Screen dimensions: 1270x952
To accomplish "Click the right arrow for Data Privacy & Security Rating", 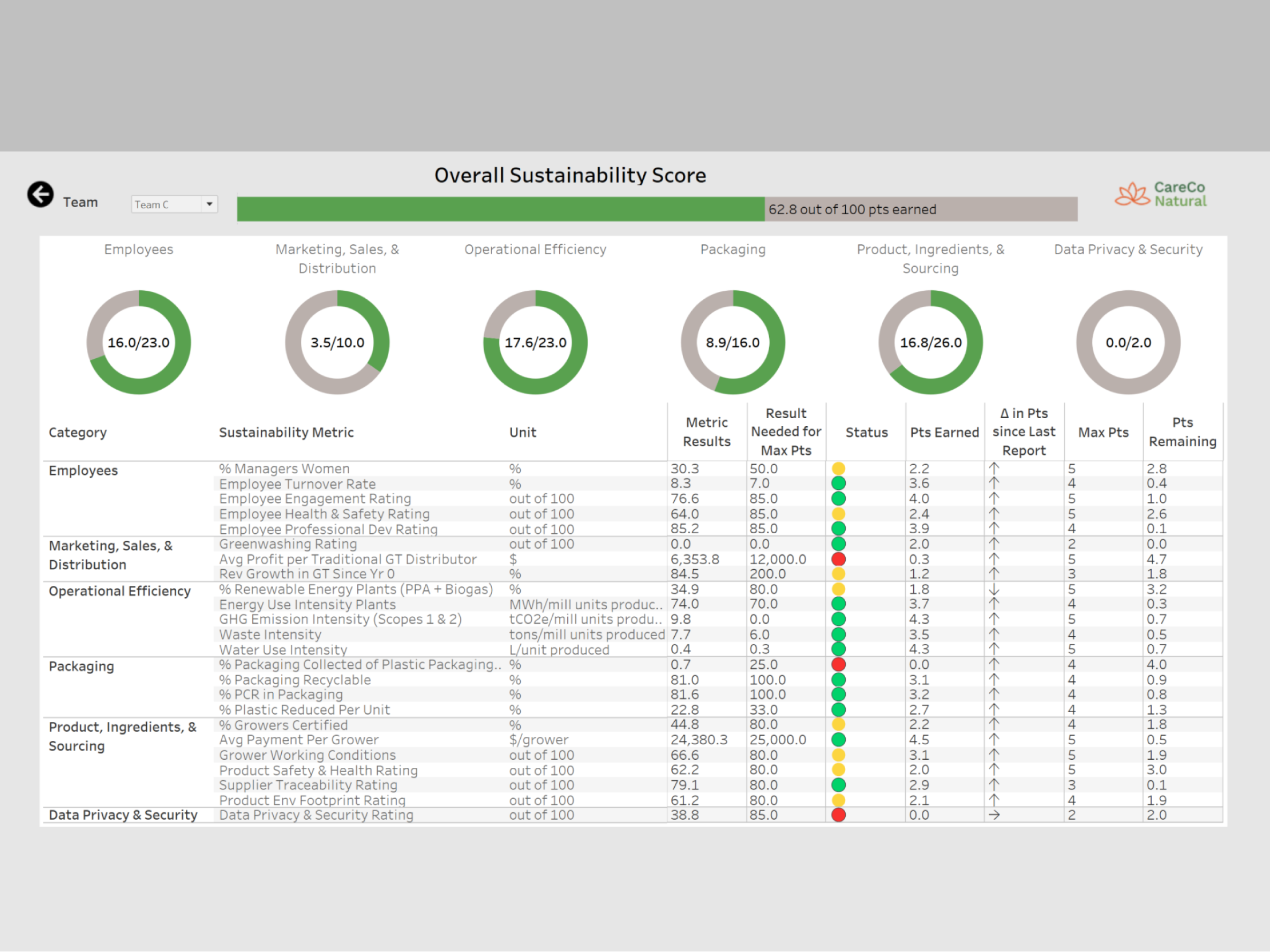I will 995,815.
